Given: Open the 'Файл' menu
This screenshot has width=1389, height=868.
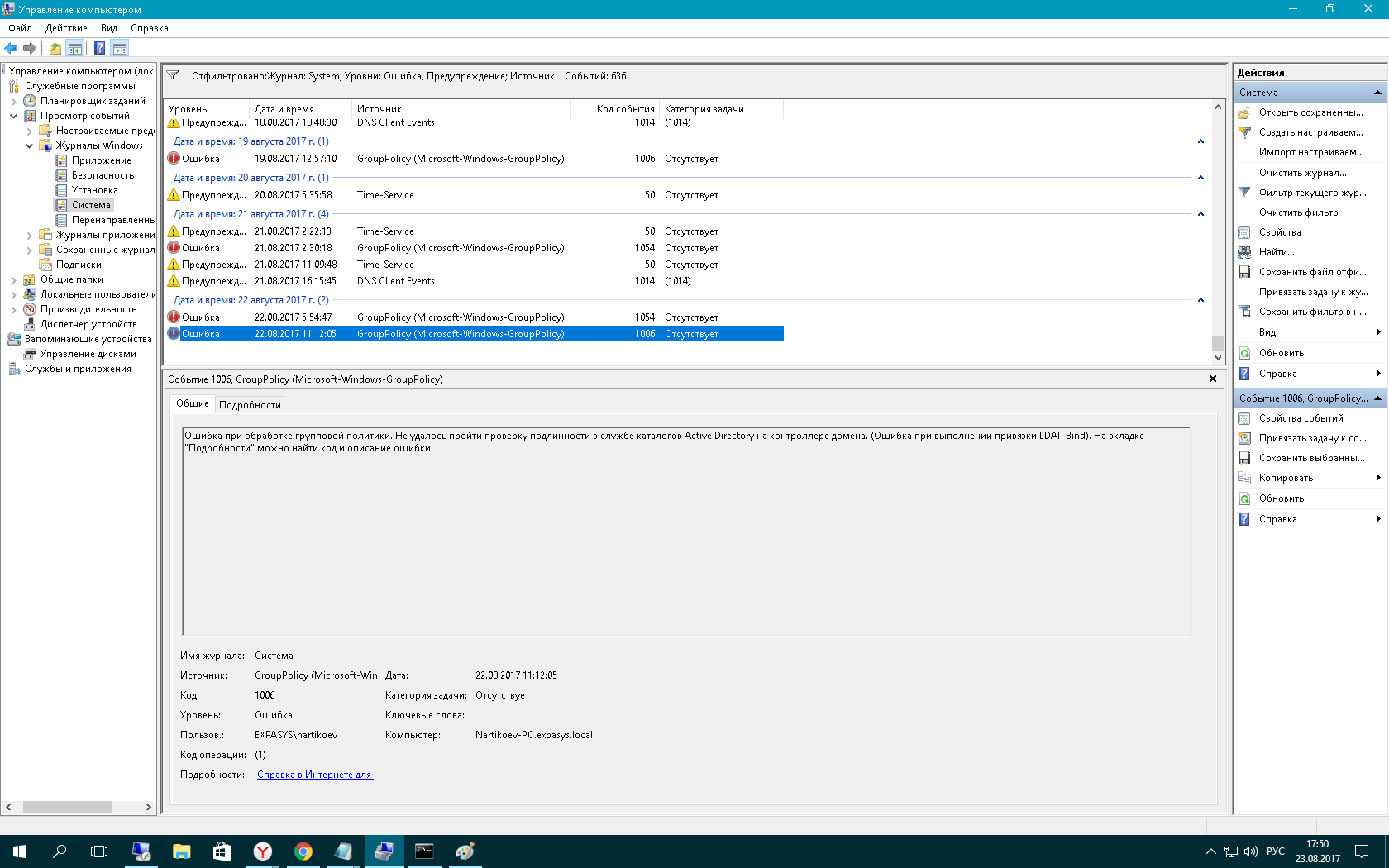Looking at the screenshot, I should 21,28.
